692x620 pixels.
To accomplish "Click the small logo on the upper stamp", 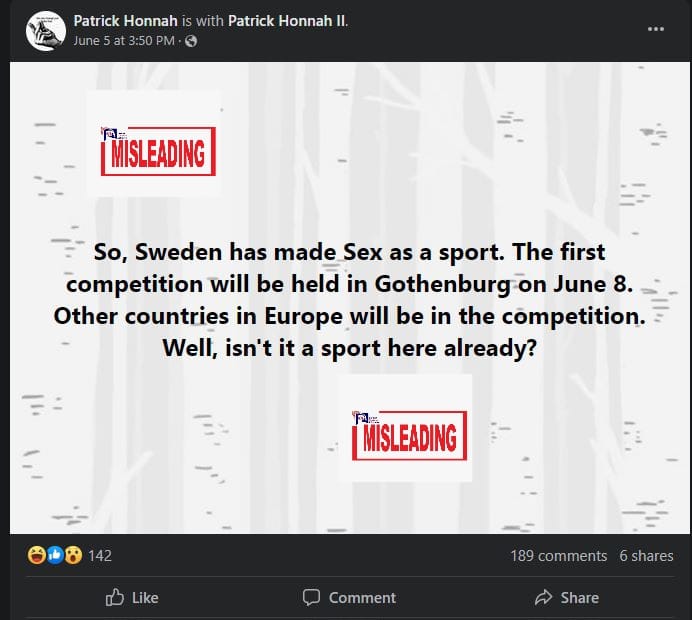I will click(109, 133).
